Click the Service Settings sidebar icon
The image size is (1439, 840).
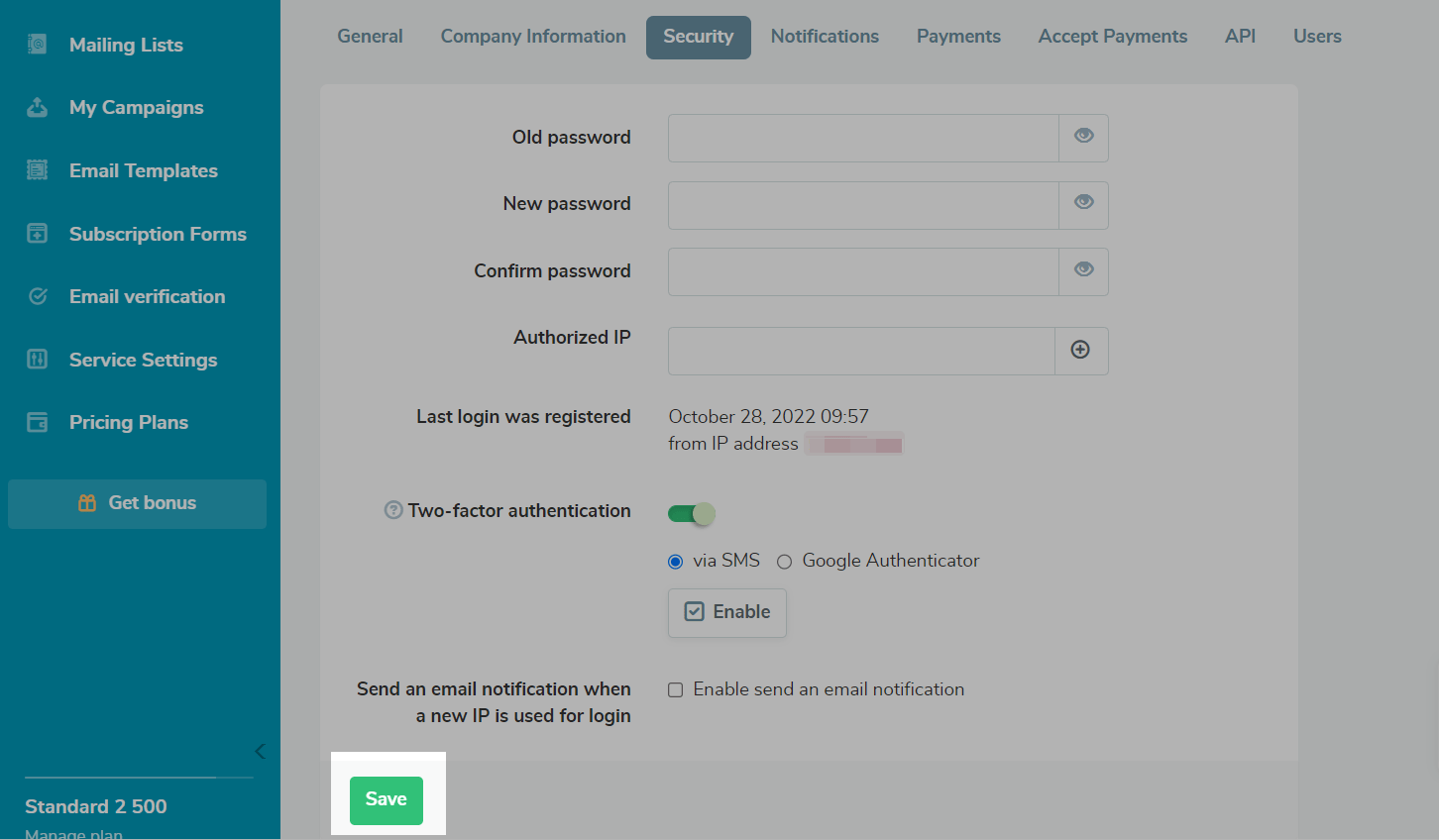pos(38,360)
